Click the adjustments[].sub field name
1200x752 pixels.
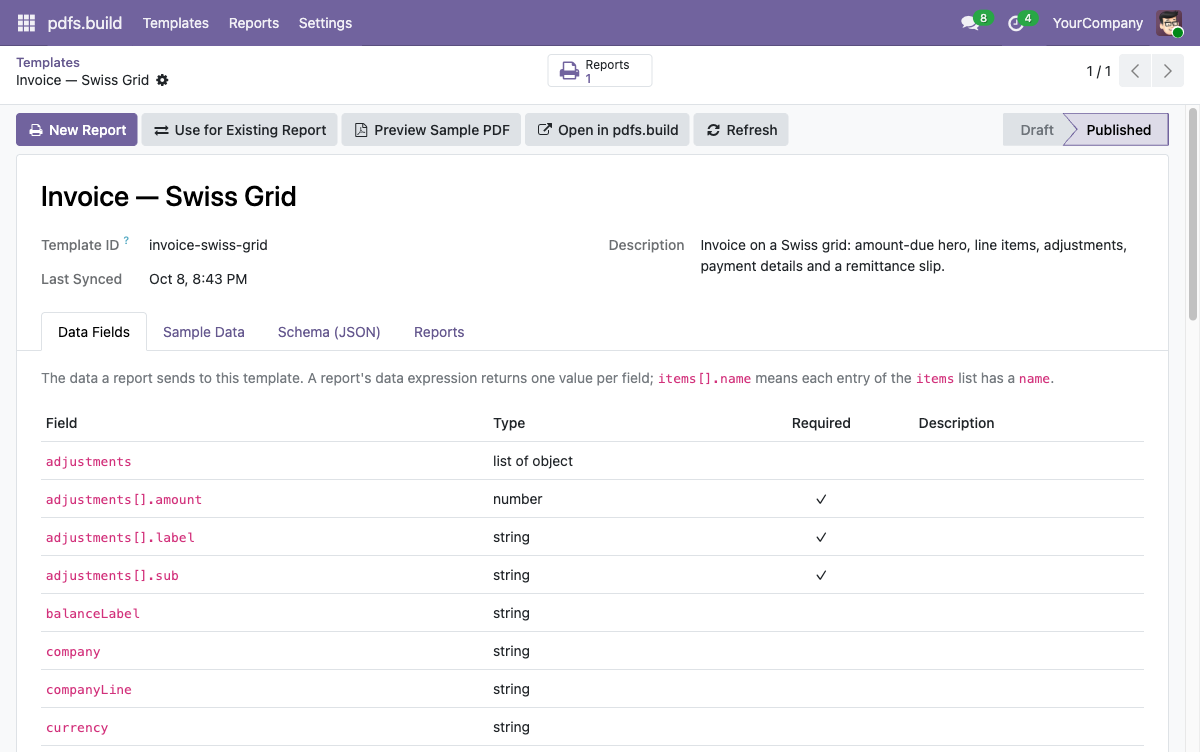pyautogui.click(x=112, y=575)
